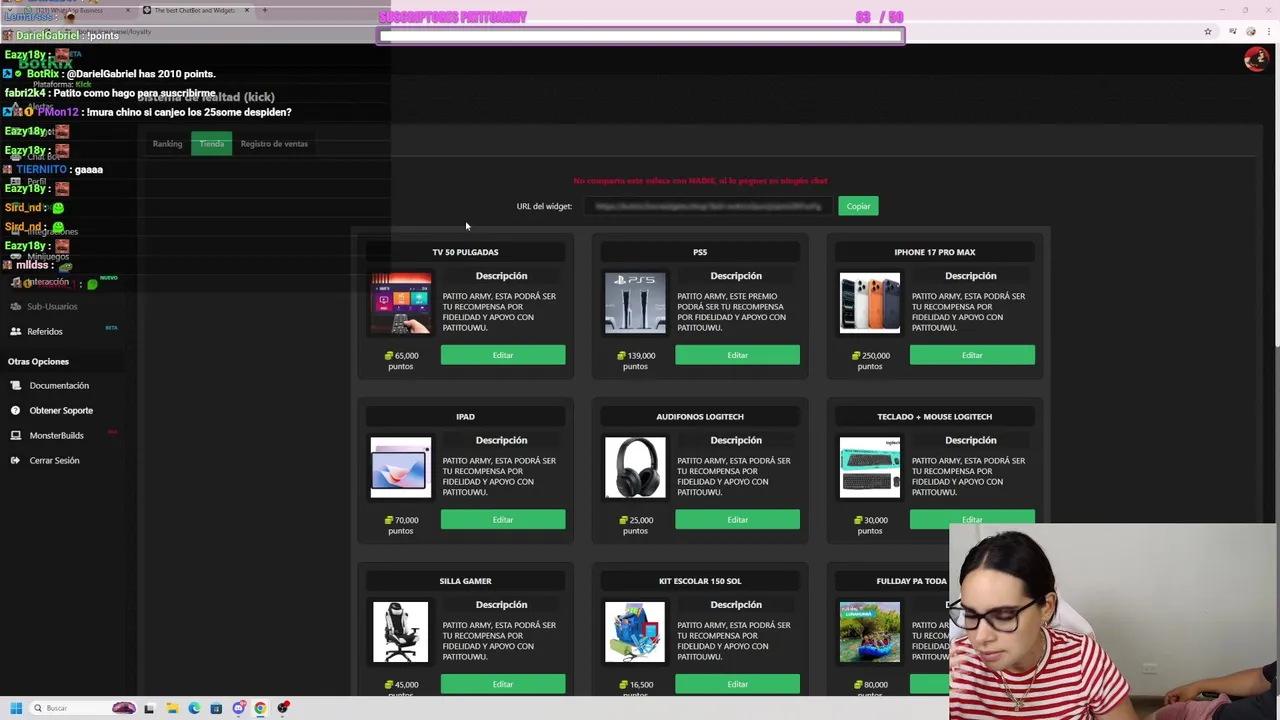Open the Ranking tab

(x=167, y=144)
